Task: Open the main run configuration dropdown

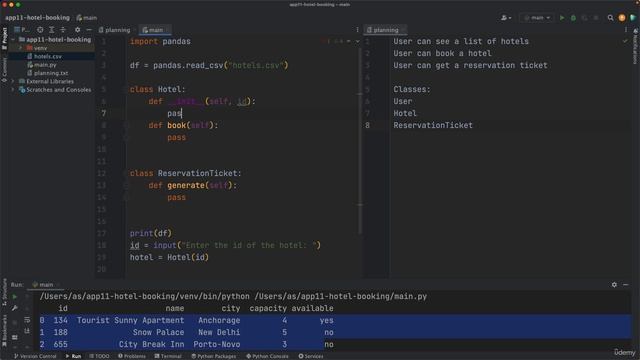Action: [537, 18]
